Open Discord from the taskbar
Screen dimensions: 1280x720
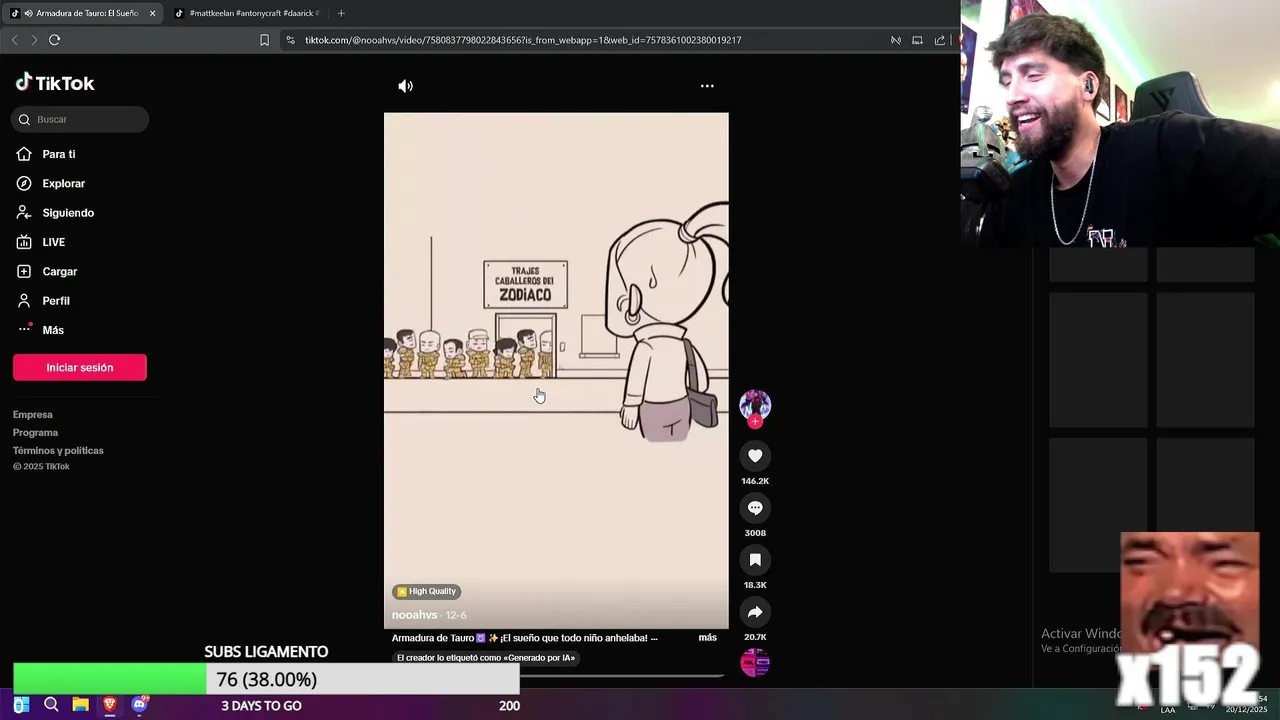[x=140, y=705]
